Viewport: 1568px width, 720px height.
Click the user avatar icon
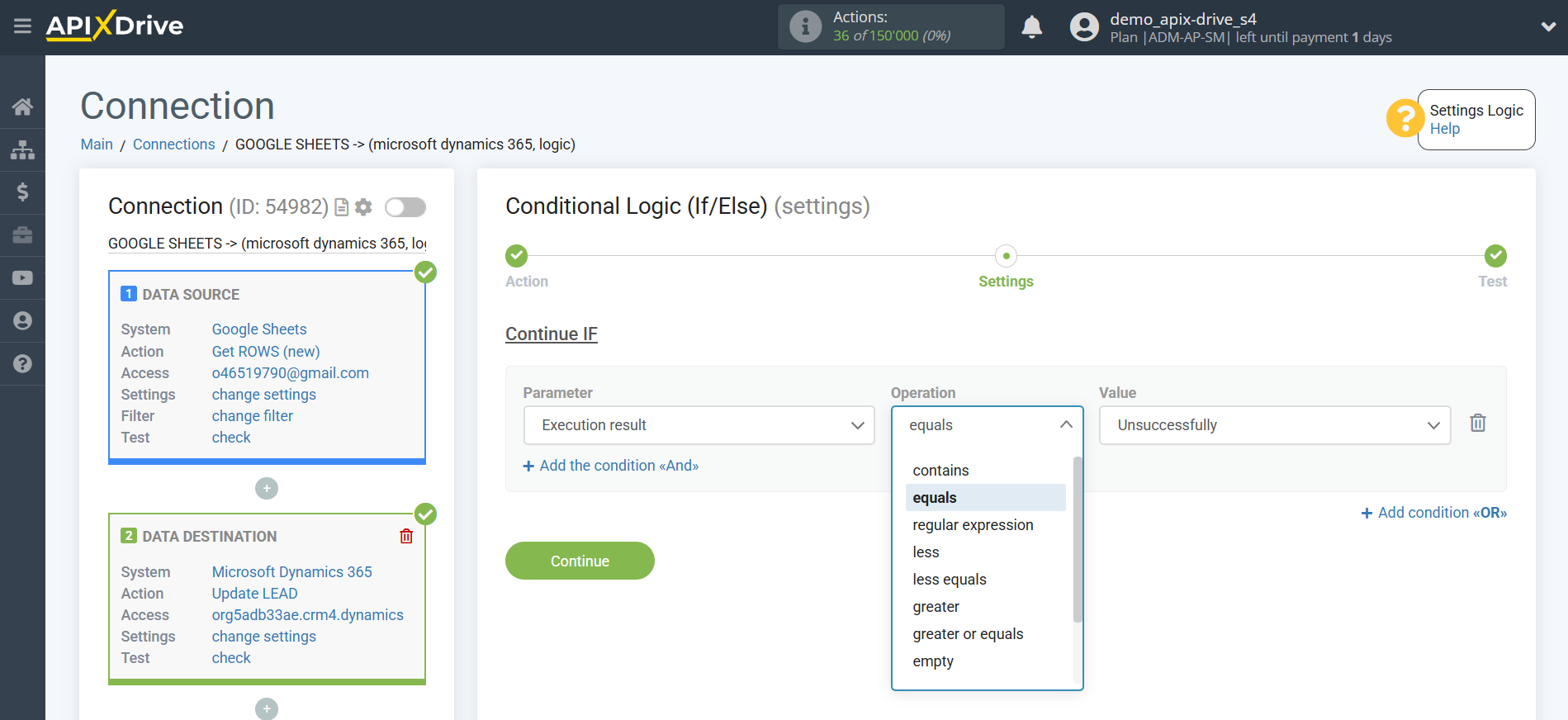click(1084, 27)
